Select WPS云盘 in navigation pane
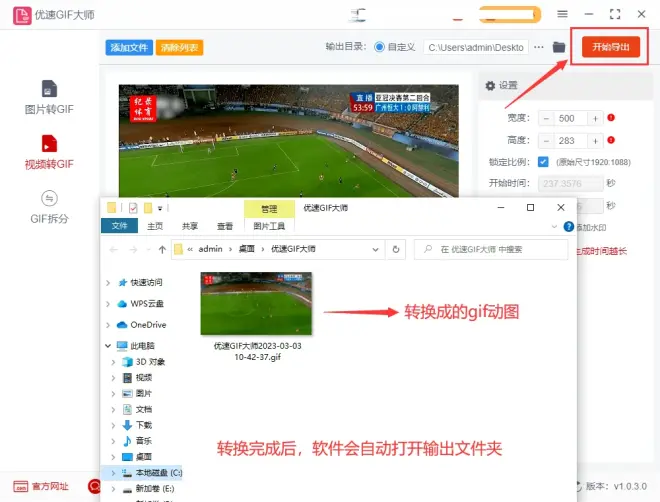Screen dimensions: 660x502 click(146, 303)
